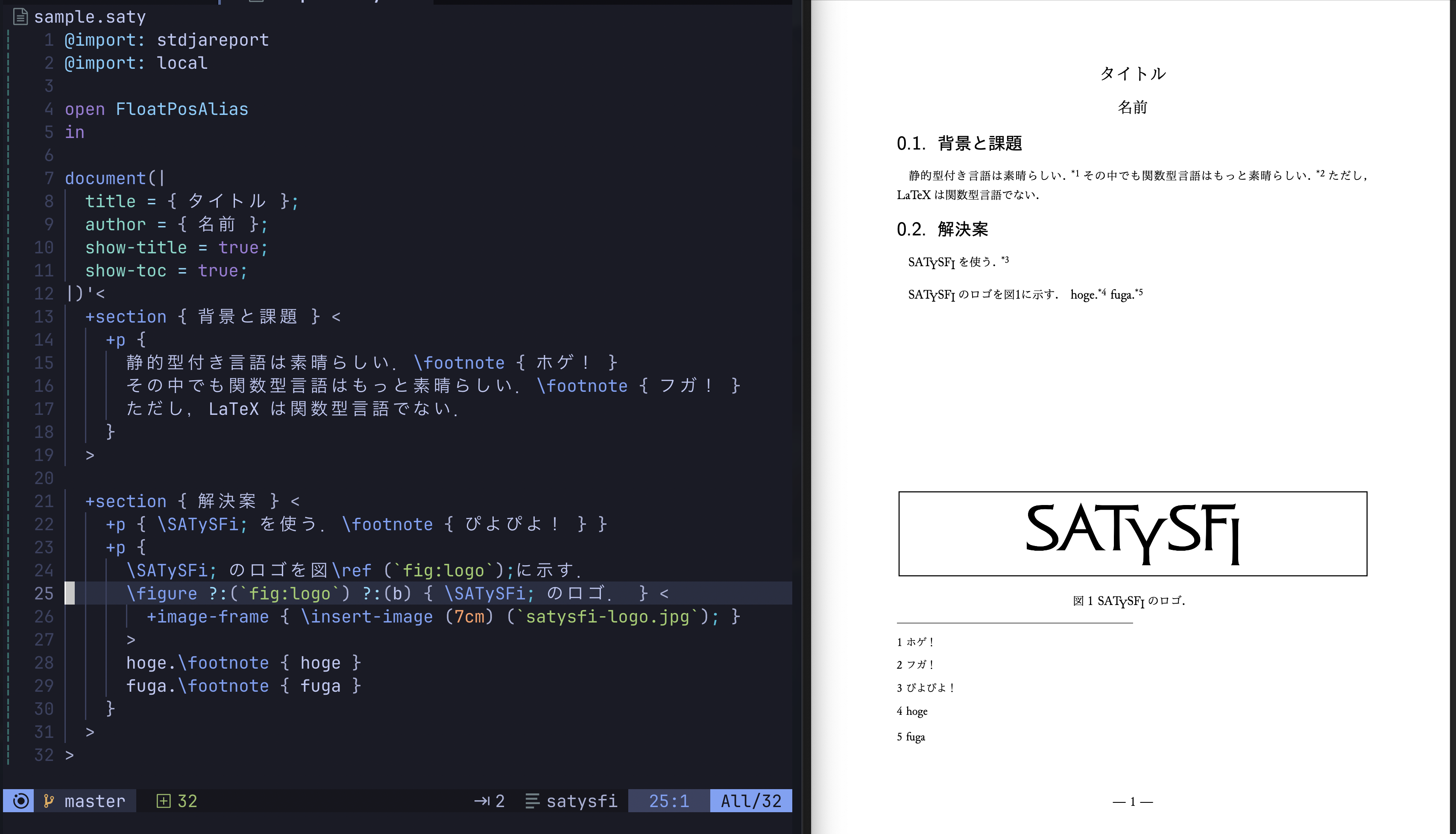Image resolution: width=1456 pixels, height=834 pixels.
Task: Click the SATySFi logo image in PDF
Action: 1133,533
